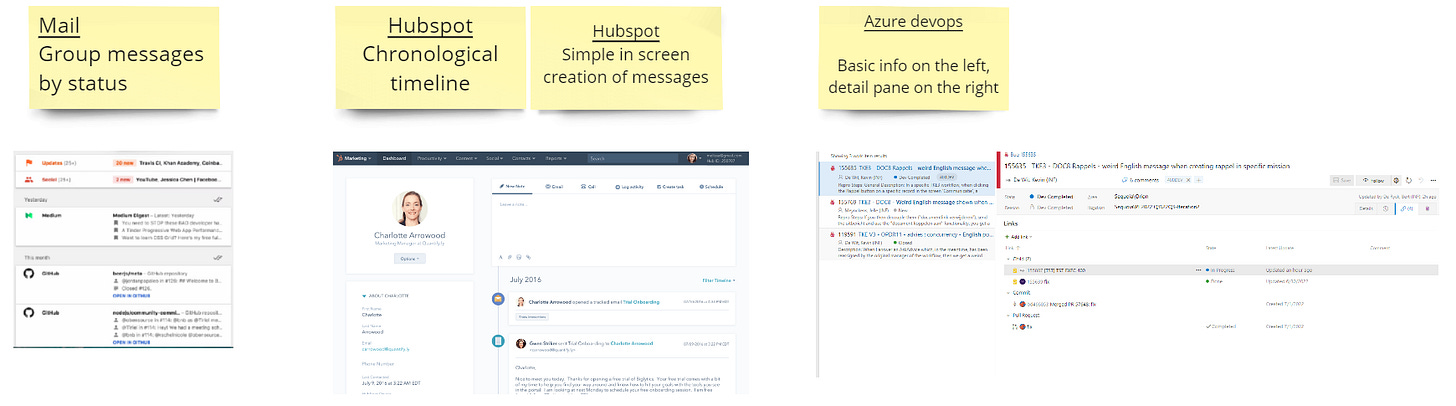Click Add link in Azure Links section
The height and width of the screenshot is (406, 1456).
click(1020, 237)
